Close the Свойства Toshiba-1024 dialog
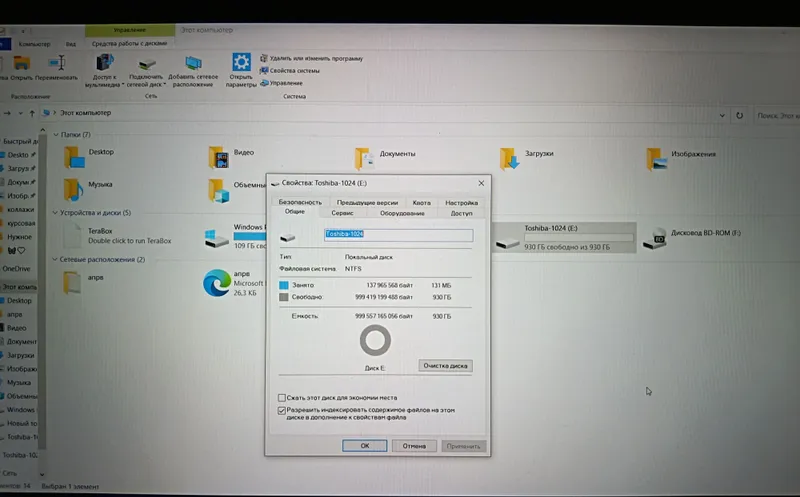This screenshot has width=800, height=497. [481, 183]
